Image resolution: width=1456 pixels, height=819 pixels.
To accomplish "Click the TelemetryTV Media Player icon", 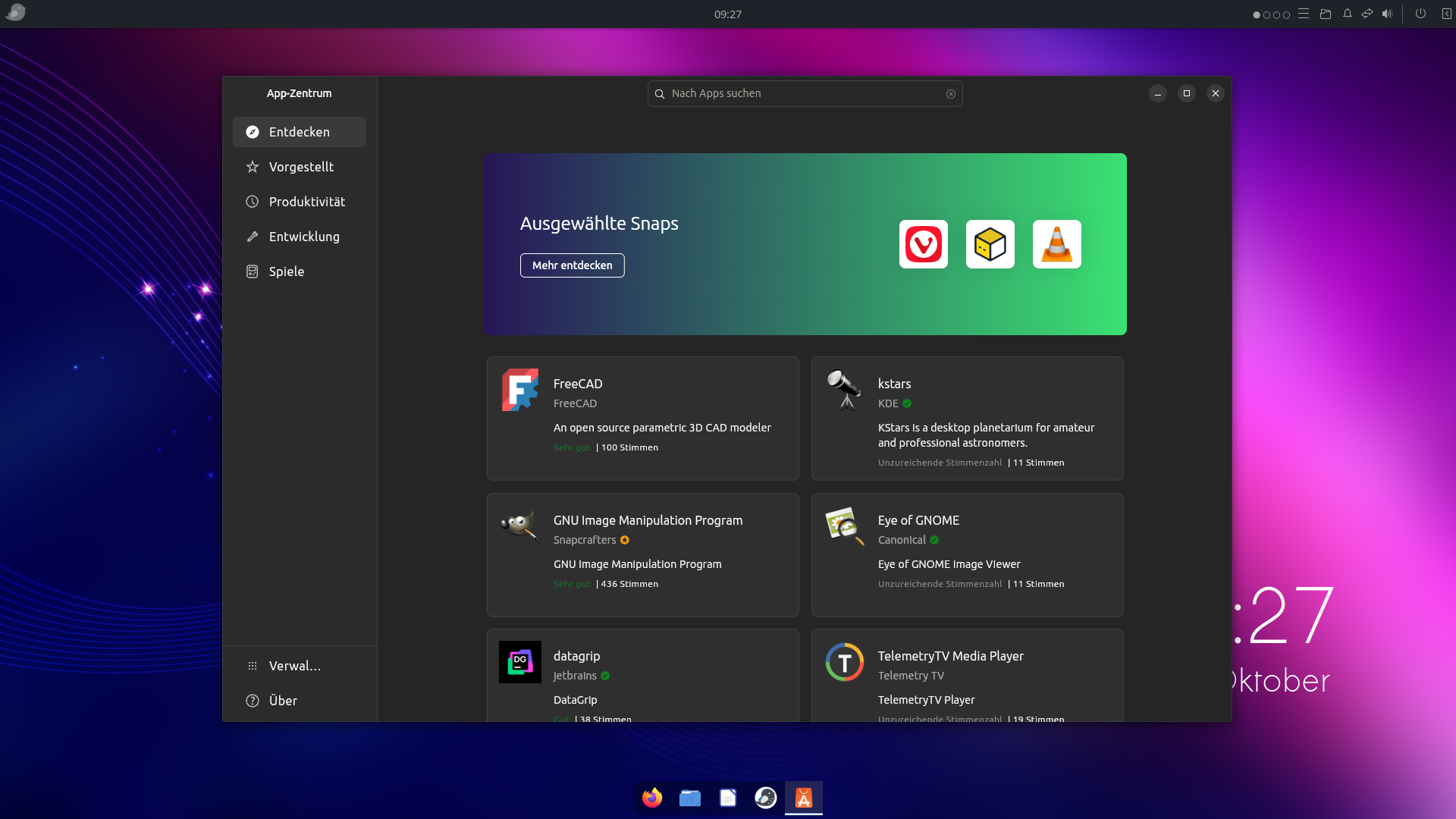I will point(844,662).
